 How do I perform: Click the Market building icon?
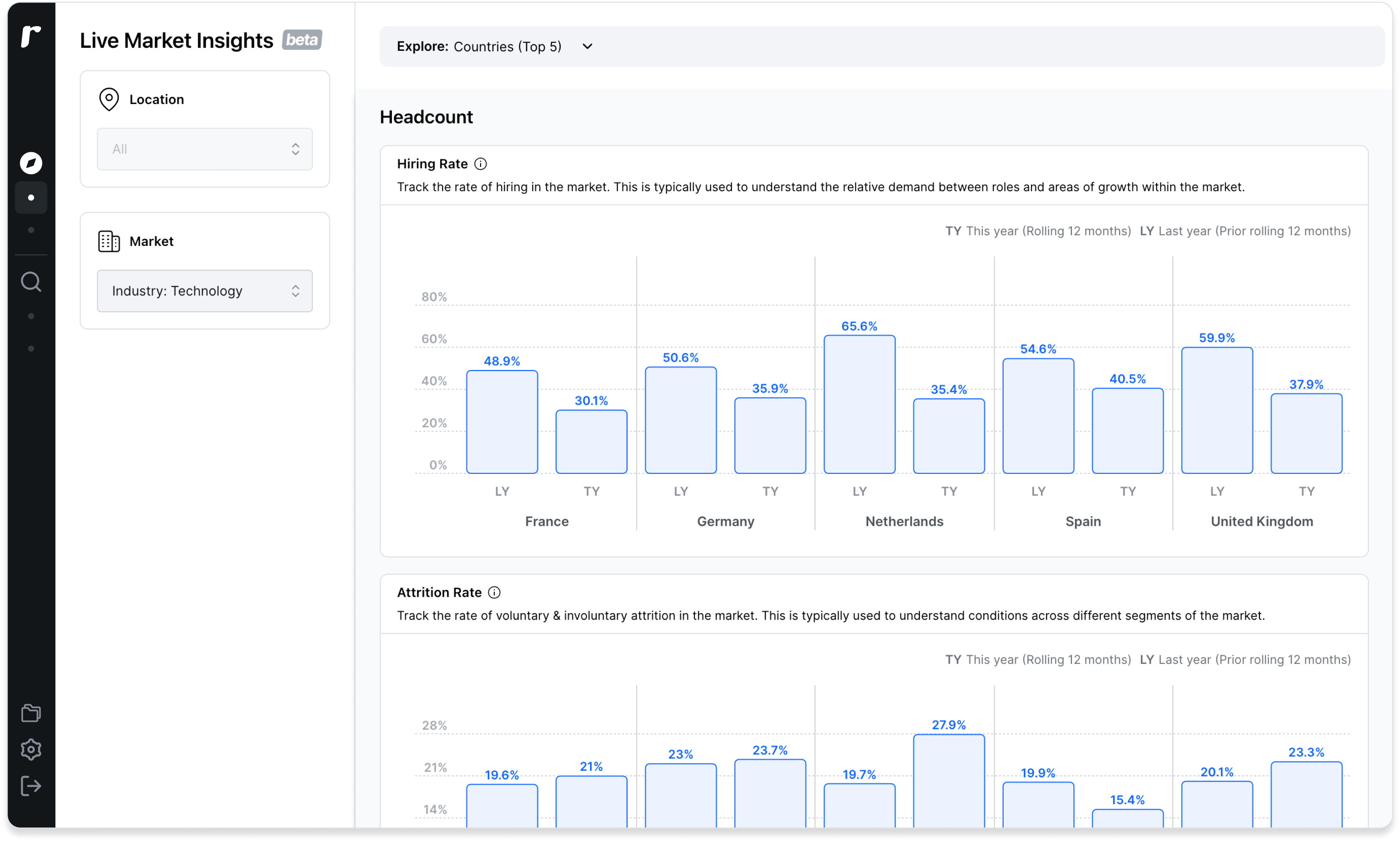click(x=109, y=241)
